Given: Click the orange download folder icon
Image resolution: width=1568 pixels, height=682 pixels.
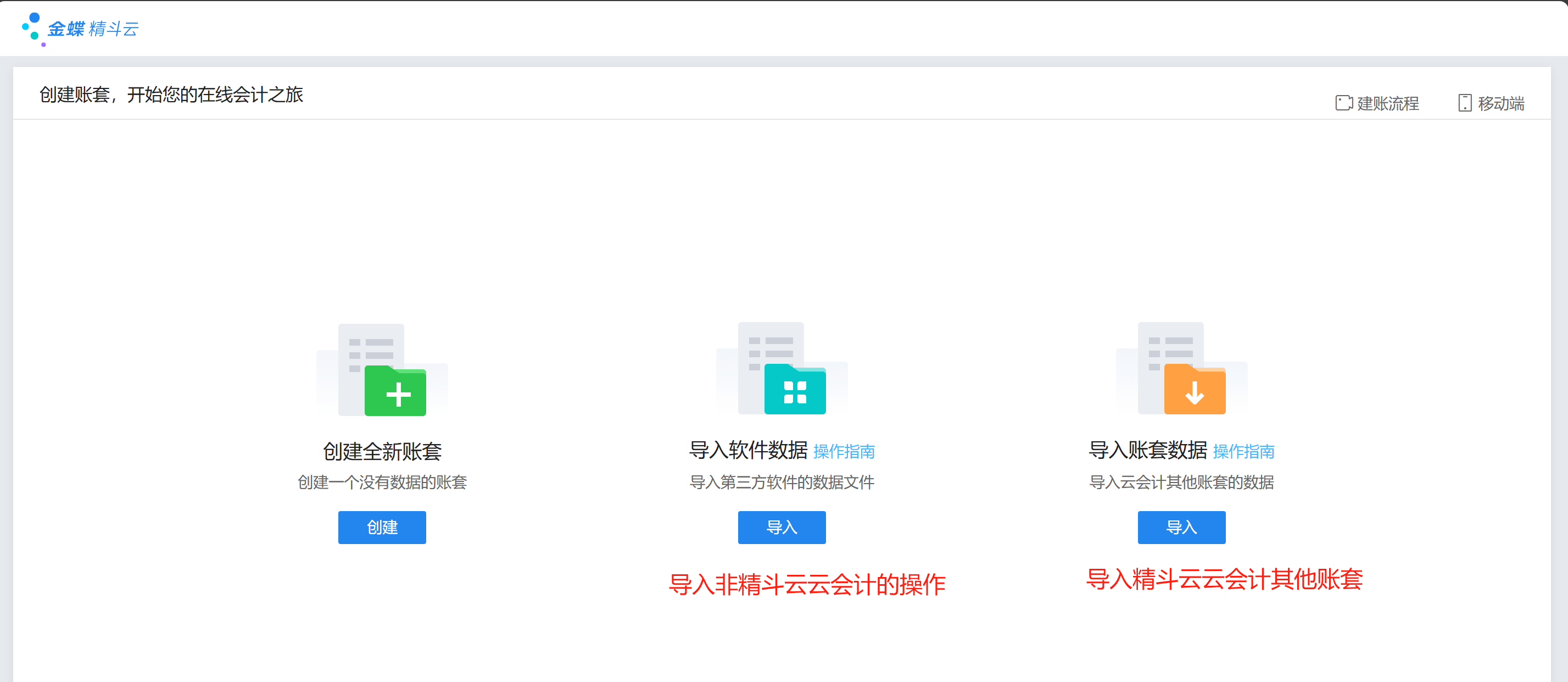Looking at the screenshot, I should point(1194,390).
